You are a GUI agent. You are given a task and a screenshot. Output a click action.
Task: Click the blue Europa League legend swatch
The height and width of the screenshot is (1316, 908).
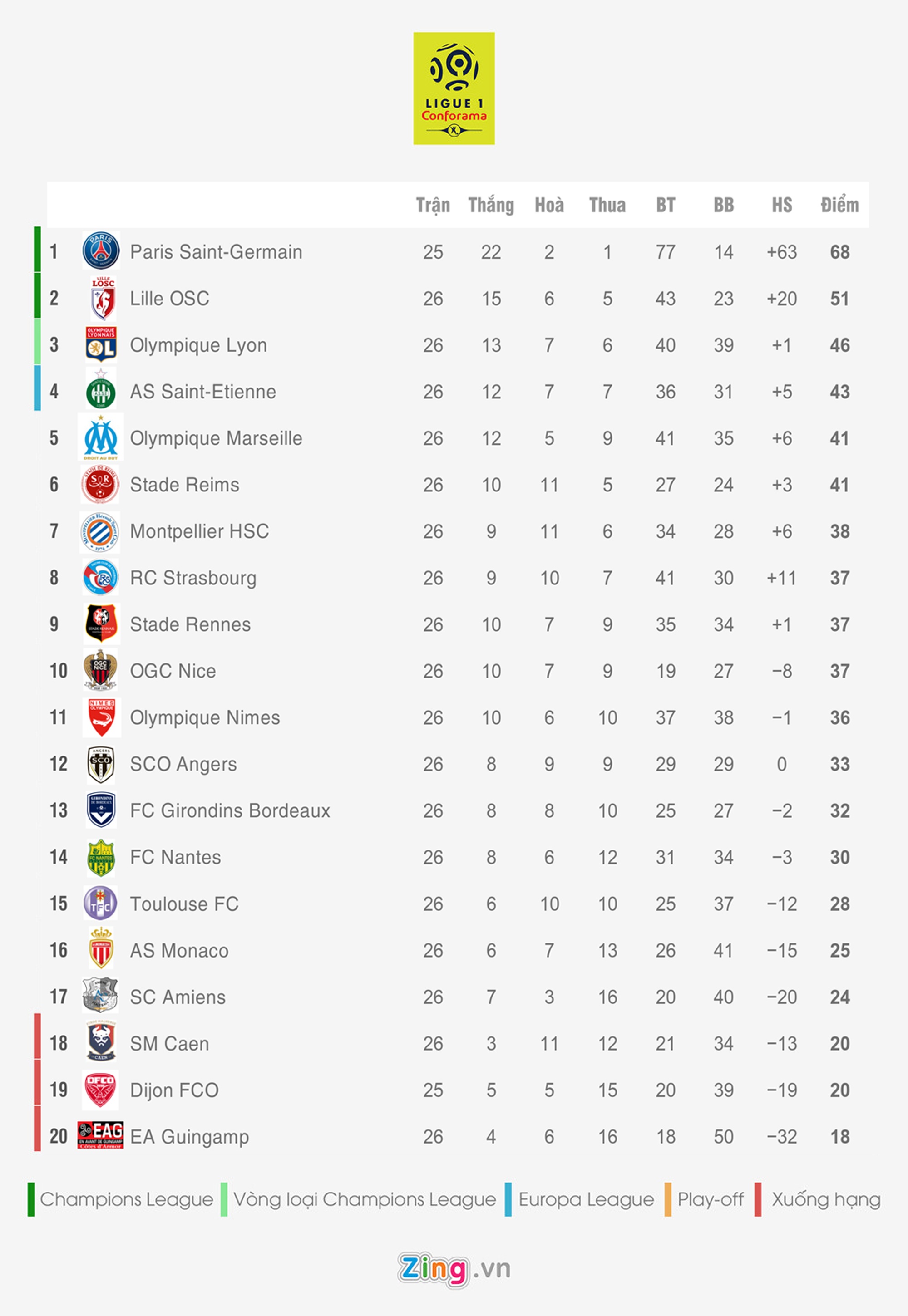508,1199
